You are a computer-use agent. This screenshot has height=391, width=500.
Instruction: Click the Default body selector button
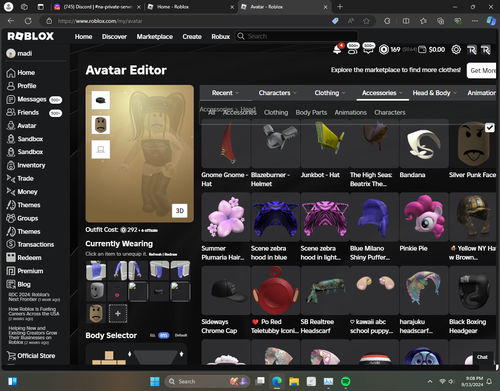181,335
